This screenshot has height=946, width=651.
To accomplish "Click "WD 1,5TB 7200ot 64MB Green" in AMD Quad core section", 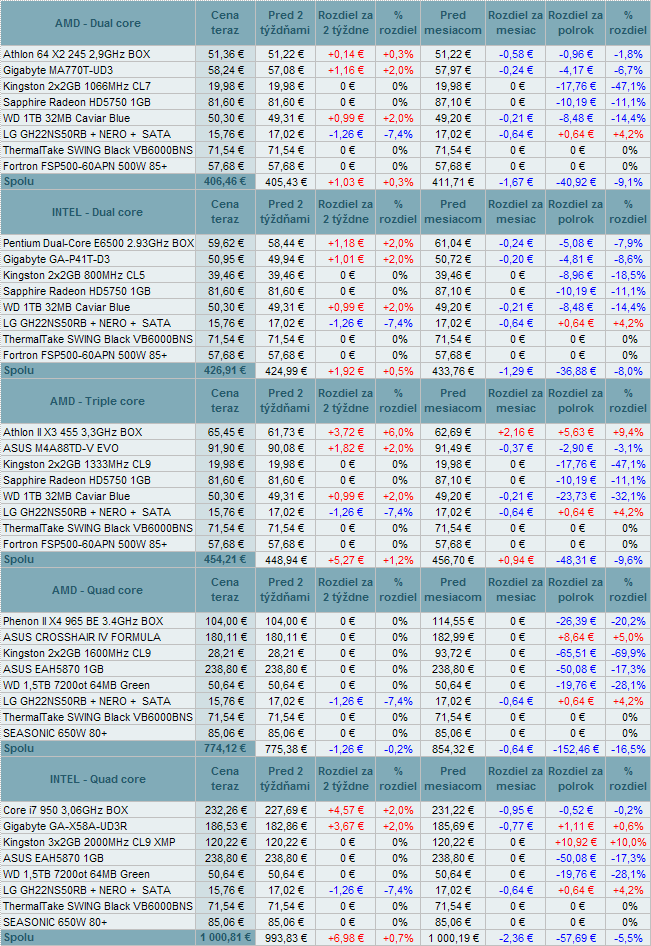I will 76,685.
